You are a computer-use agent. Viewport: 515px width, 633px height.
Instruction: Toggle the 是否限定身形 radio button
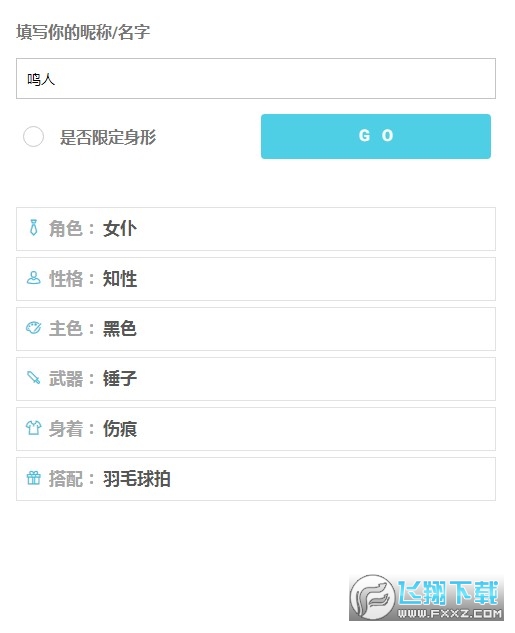(33, 136)
